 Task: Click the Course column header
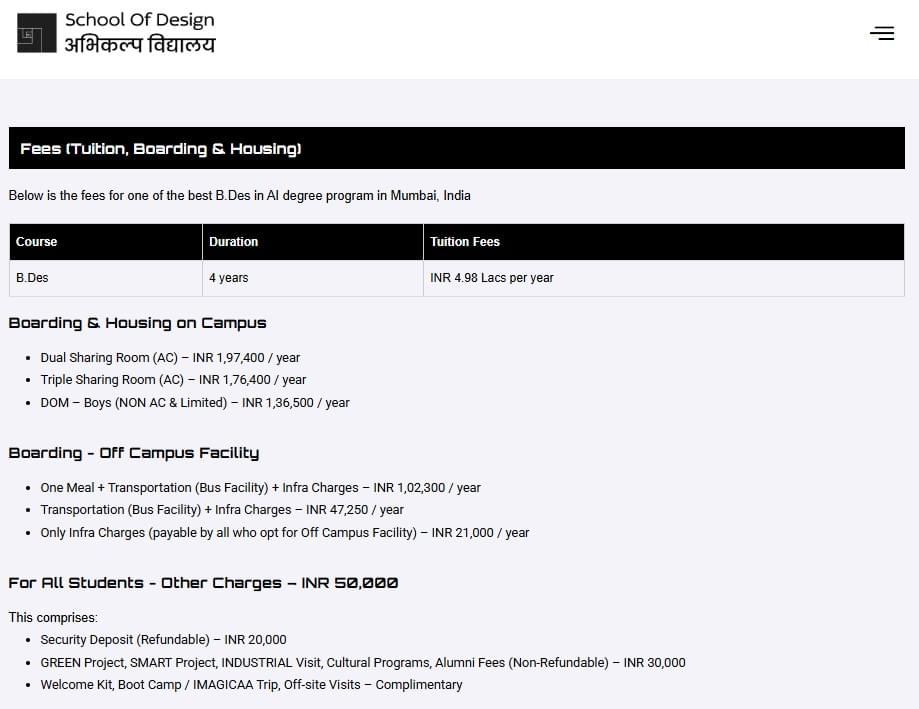36,241
